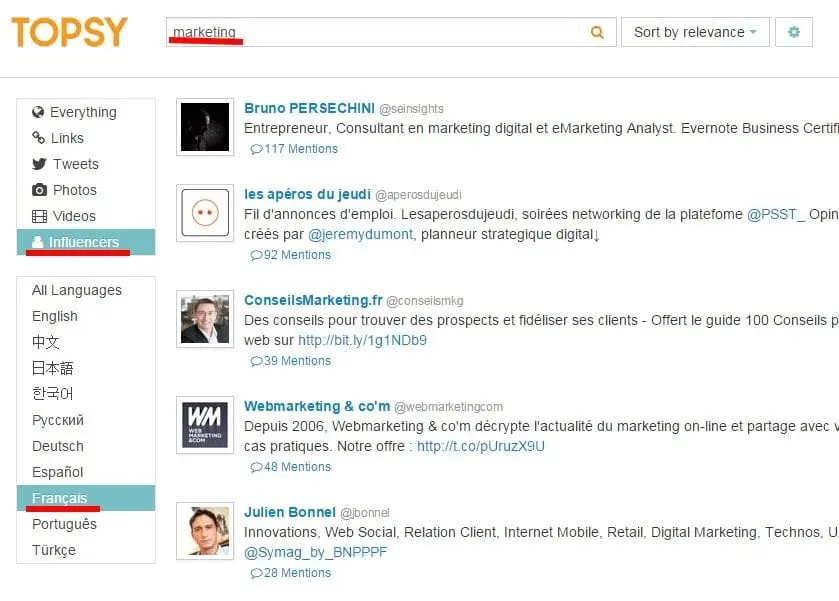View 117 Mentions for Bruno PERSECHINI

coord(301,149)
